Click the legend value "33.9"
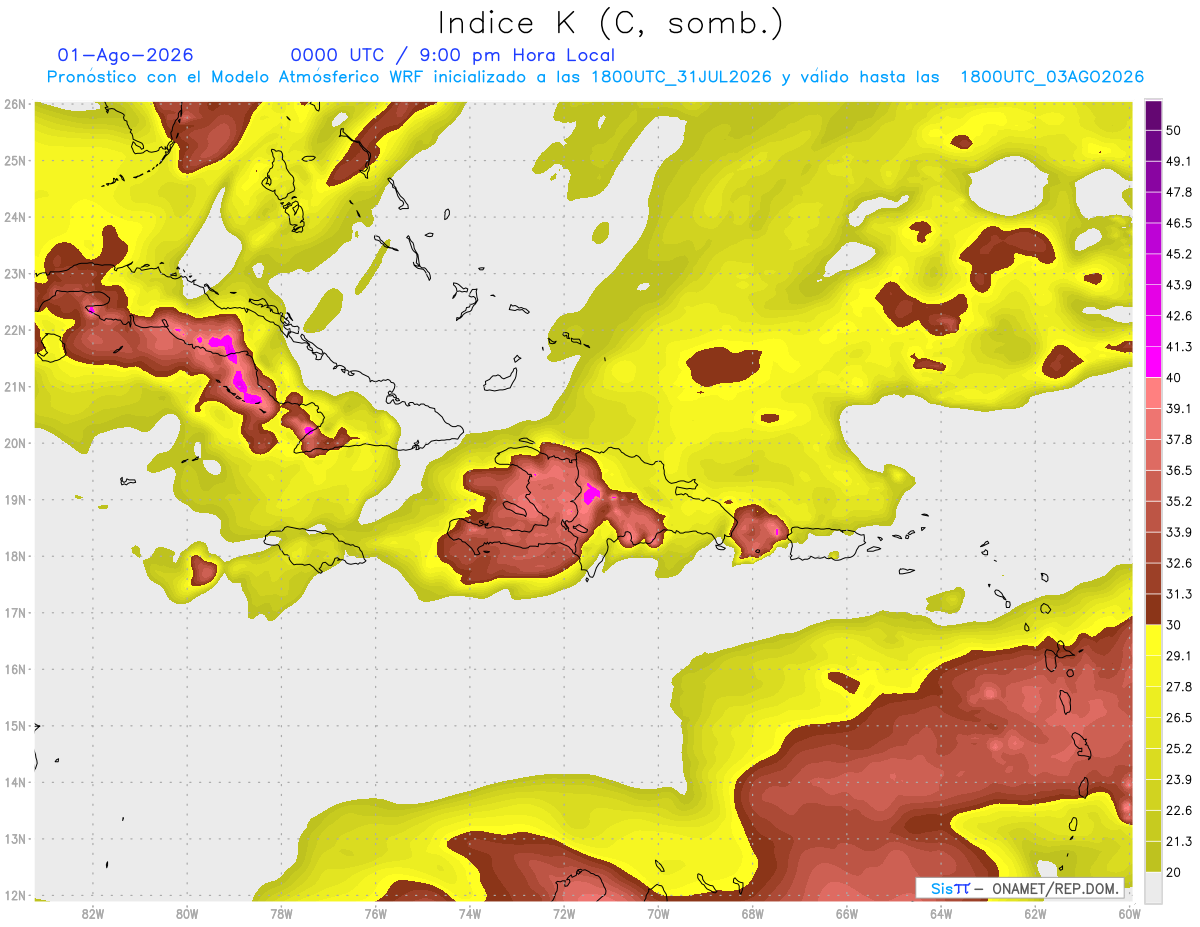The image size is (1200, 927). coord(1178,532)
